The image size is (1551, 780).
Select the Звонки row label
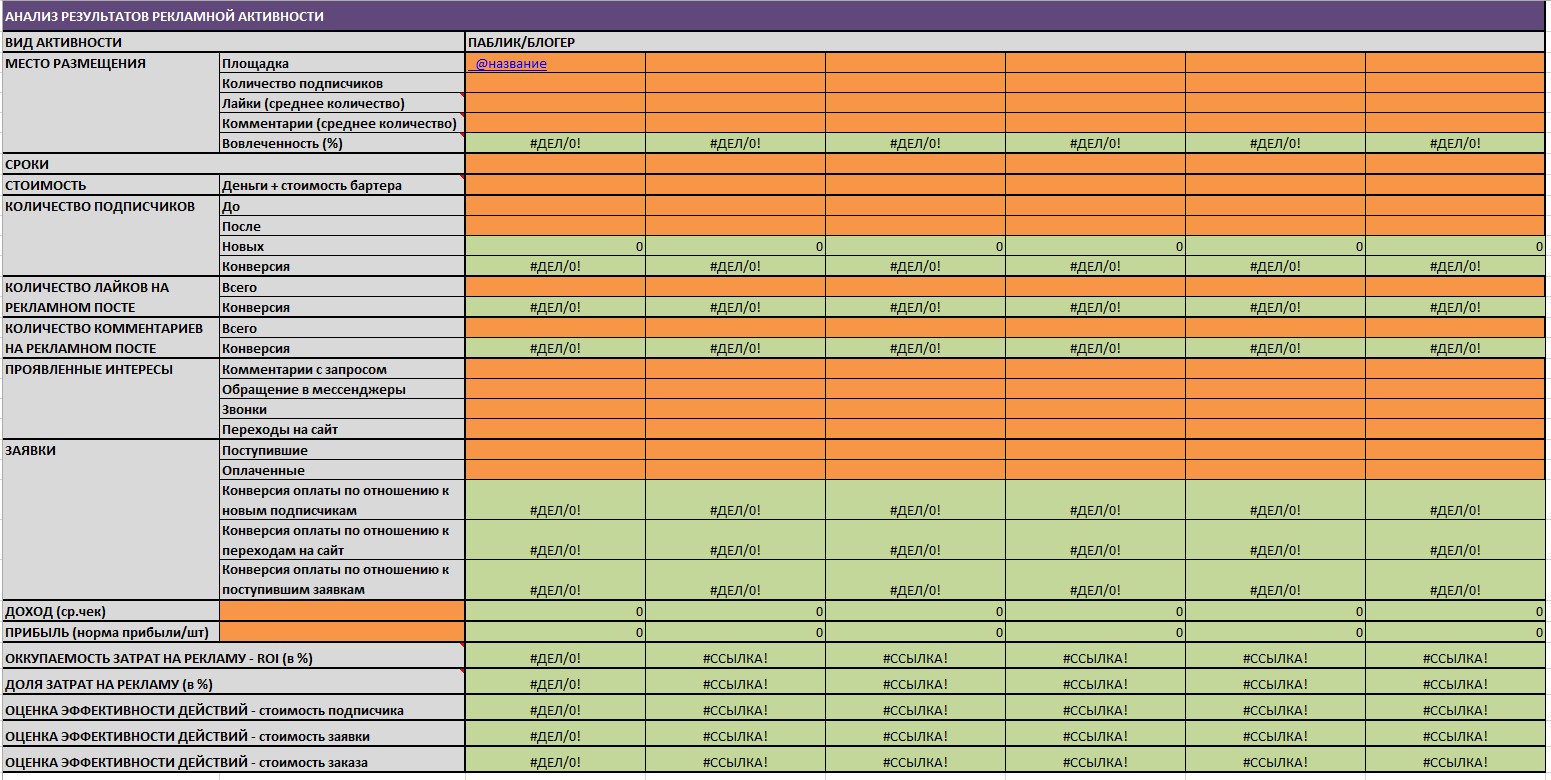pyautogui.click(x=342, y=409)
